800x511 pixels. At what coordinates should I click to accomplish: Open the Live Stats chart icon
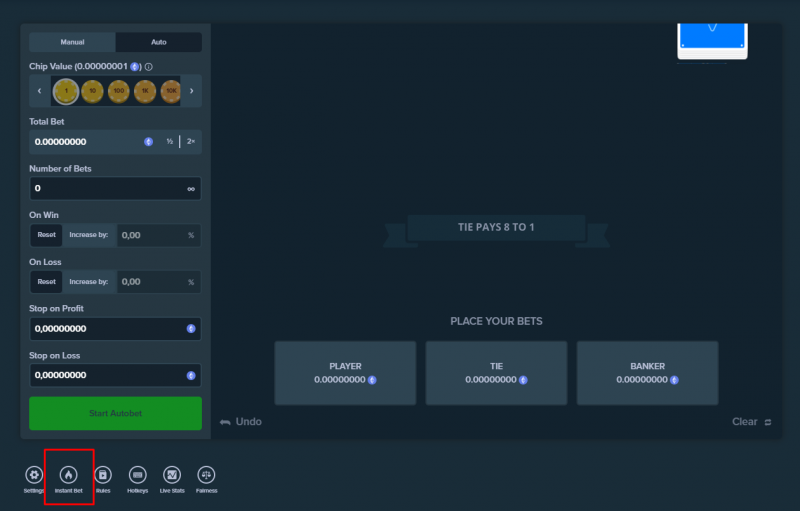click(x=172, y=475)
